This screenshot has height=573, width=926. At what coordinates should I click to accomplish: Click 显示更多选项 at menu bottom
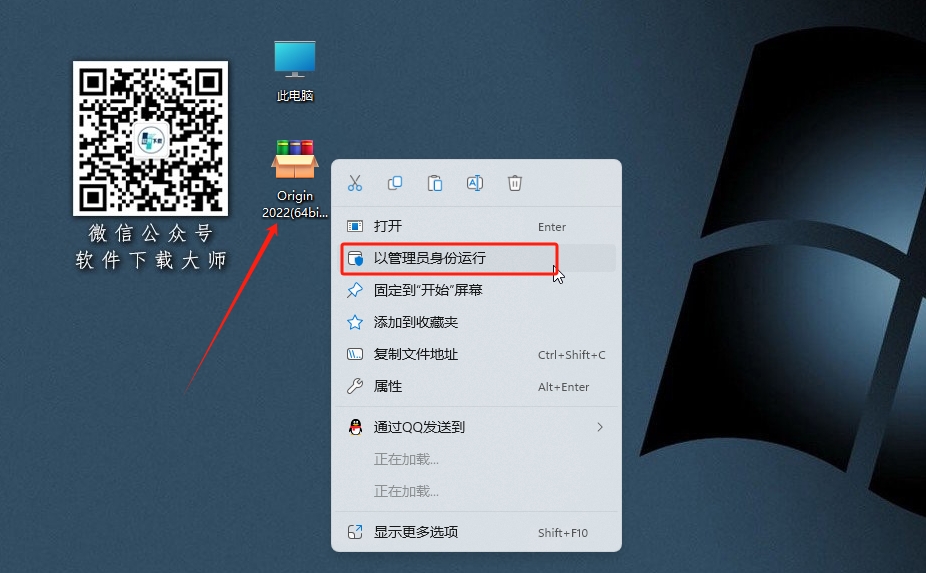[x=477, y=532]
